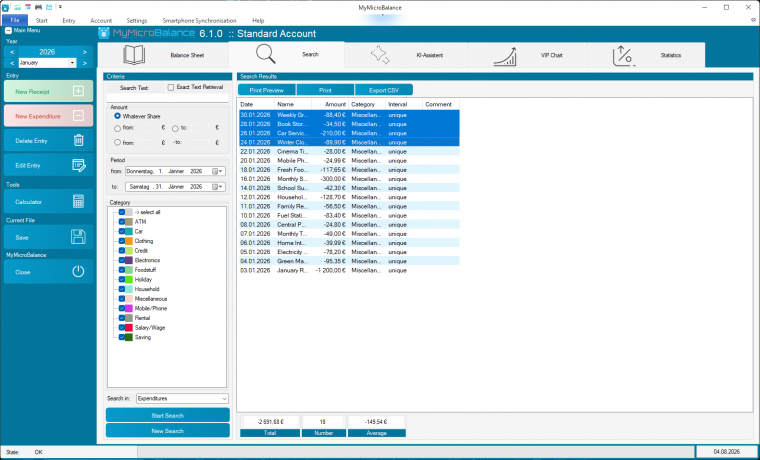Go to the previous month

pos(12,63)
